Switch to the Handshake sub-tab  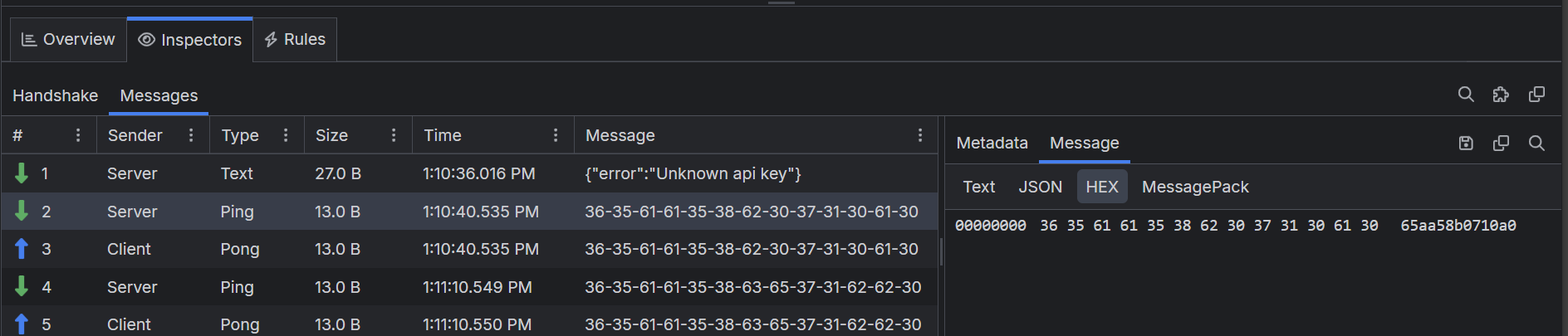[x=55, y=96]
